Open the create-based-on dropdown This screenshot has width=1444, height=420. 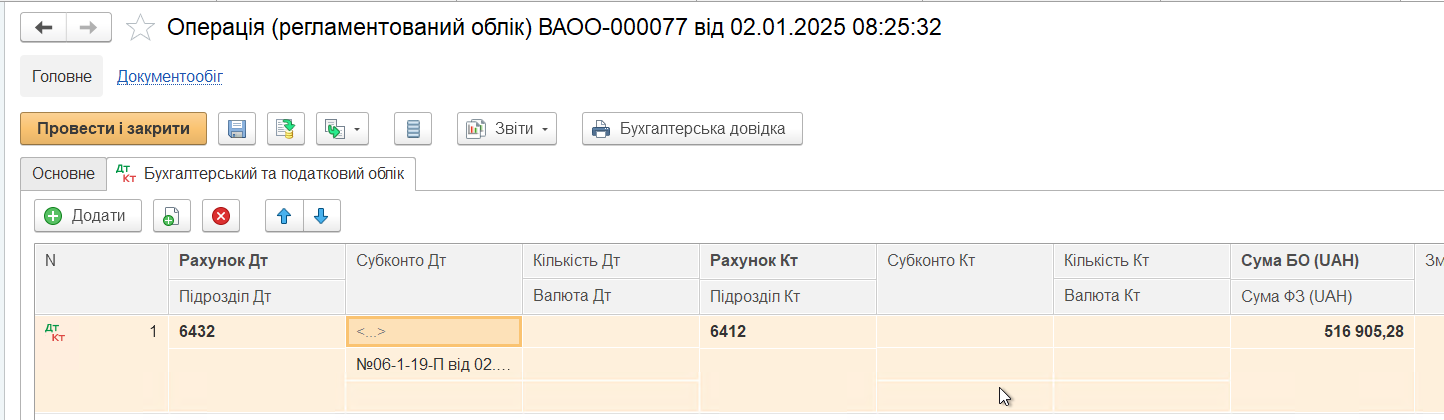(x=342, y=129)
